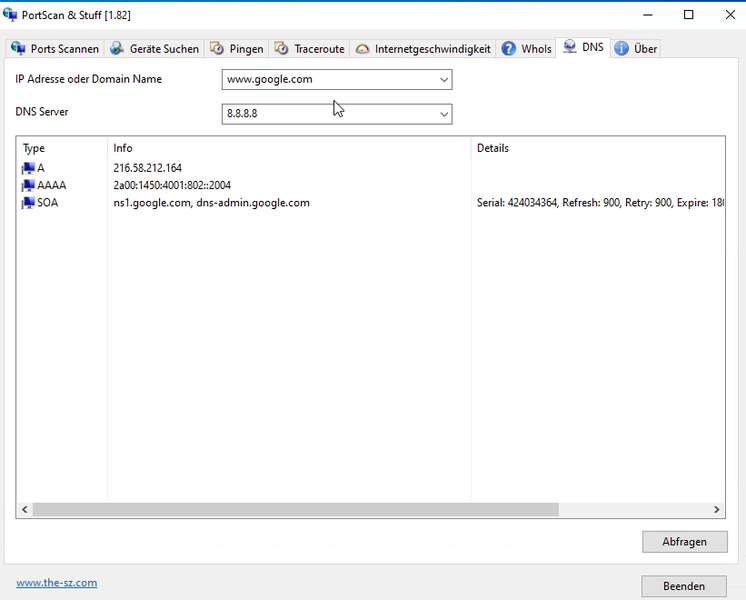The width and height of the screenshot is (746, 600).
Task: Click the Pingen tab icon
Action: [217, 49]
